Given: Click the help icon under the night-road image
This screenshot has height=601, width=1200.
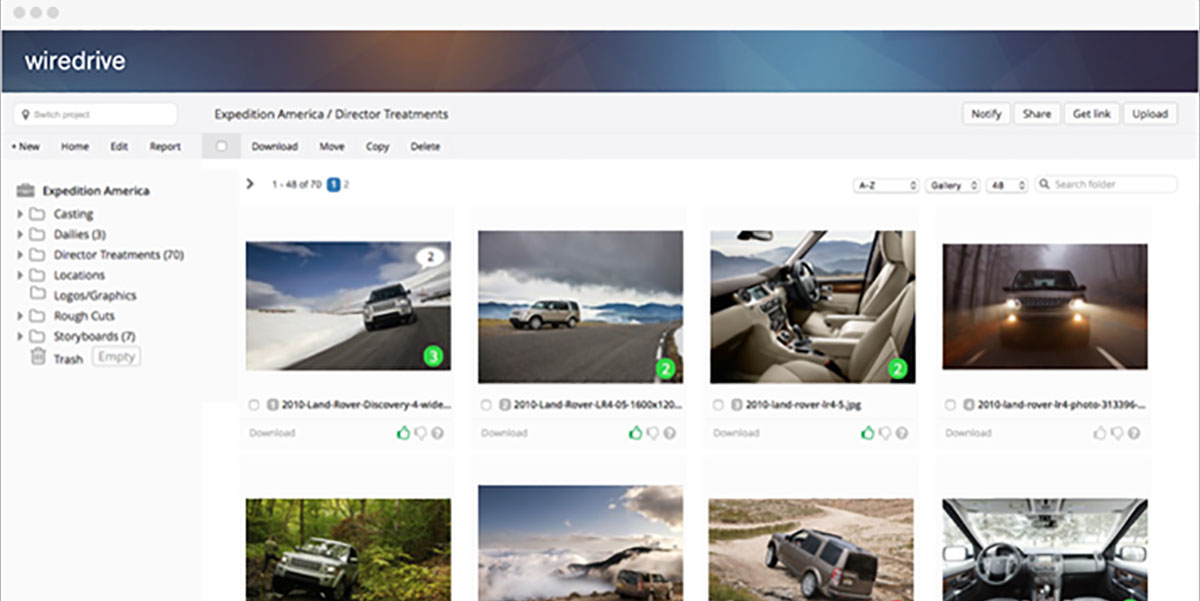Looking at the screenshot, I should pos(1134,433).
